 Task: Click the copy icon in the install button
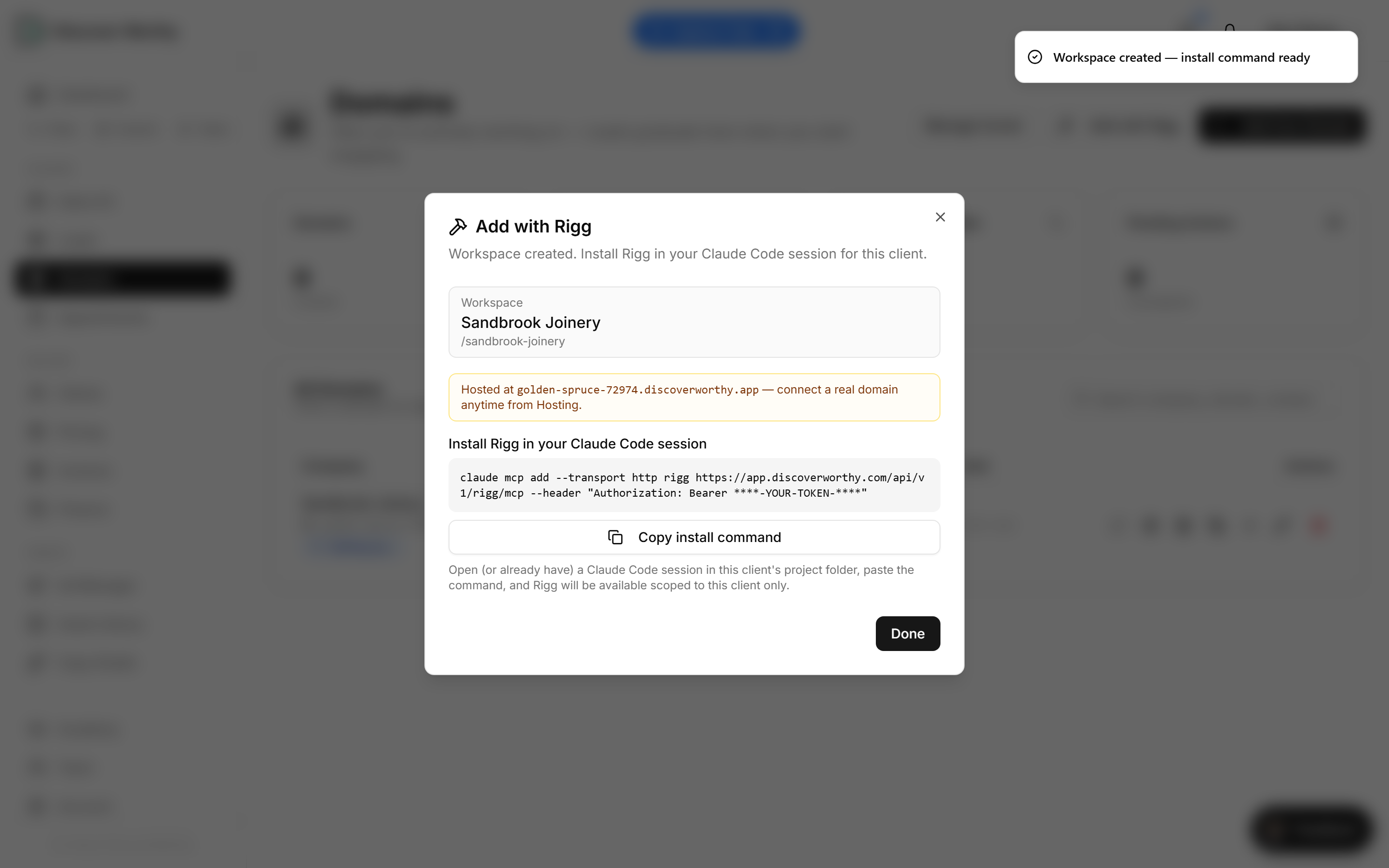[x=615, y=537]
